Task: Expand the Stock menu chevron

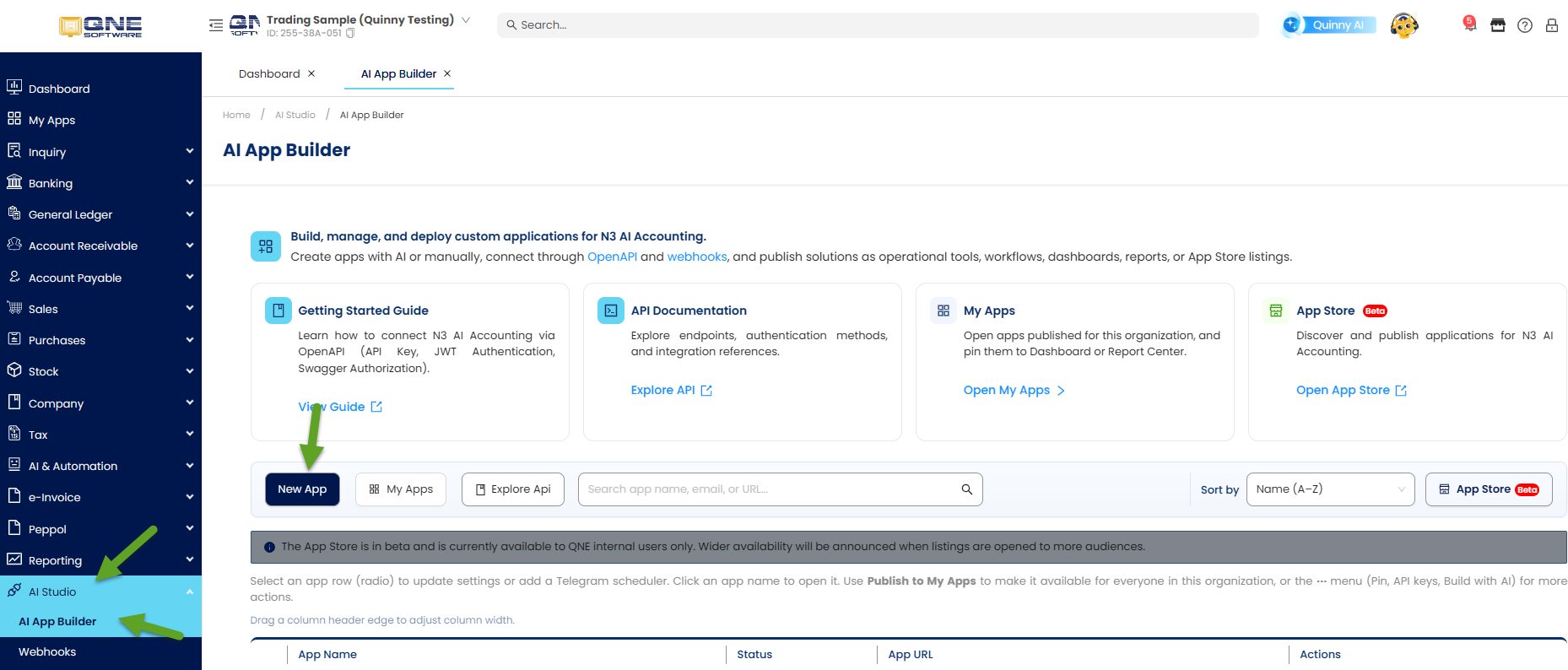Action: click(x=190, y=371)
